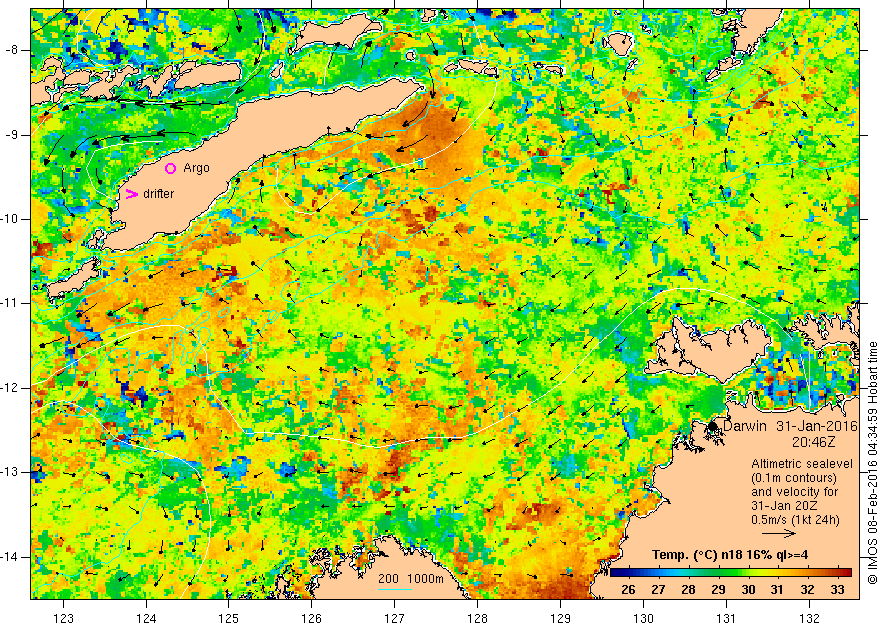Click the 'Altimetric sealevel' legend text

802,465
